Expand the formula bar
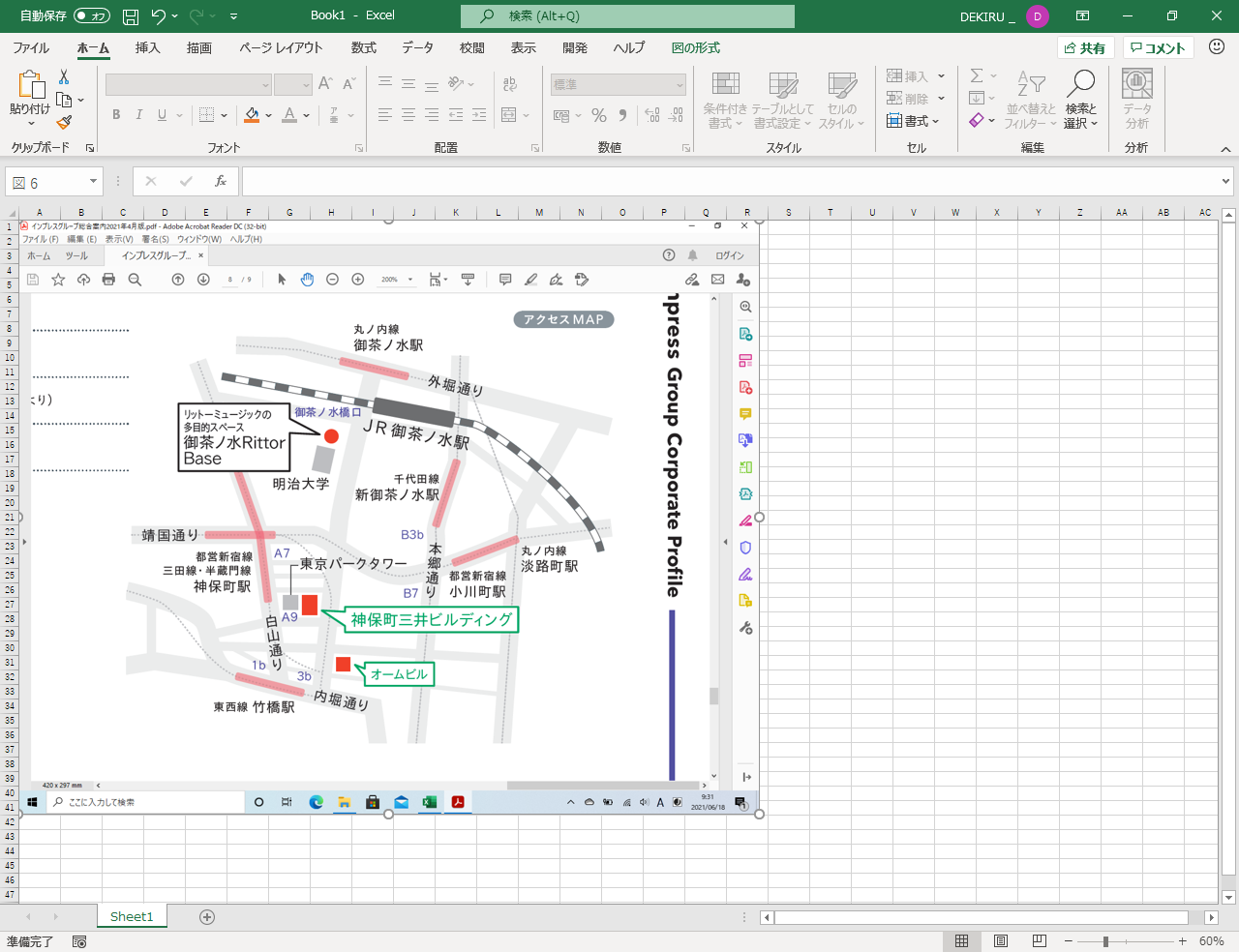This screenshot has width=1239, height=952. (x=1226, y=181)
